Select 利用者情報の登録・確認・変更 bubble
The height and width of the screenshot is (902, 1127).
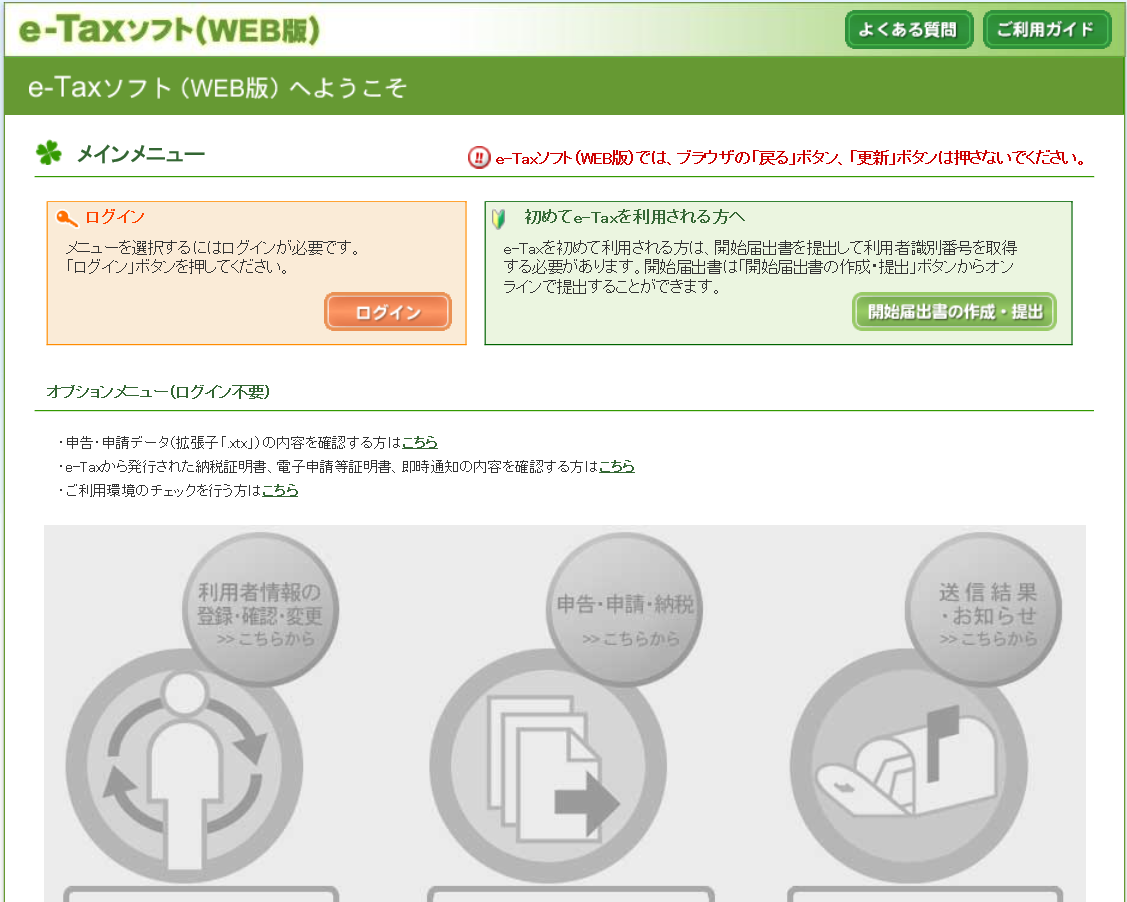tap(259, 611)
